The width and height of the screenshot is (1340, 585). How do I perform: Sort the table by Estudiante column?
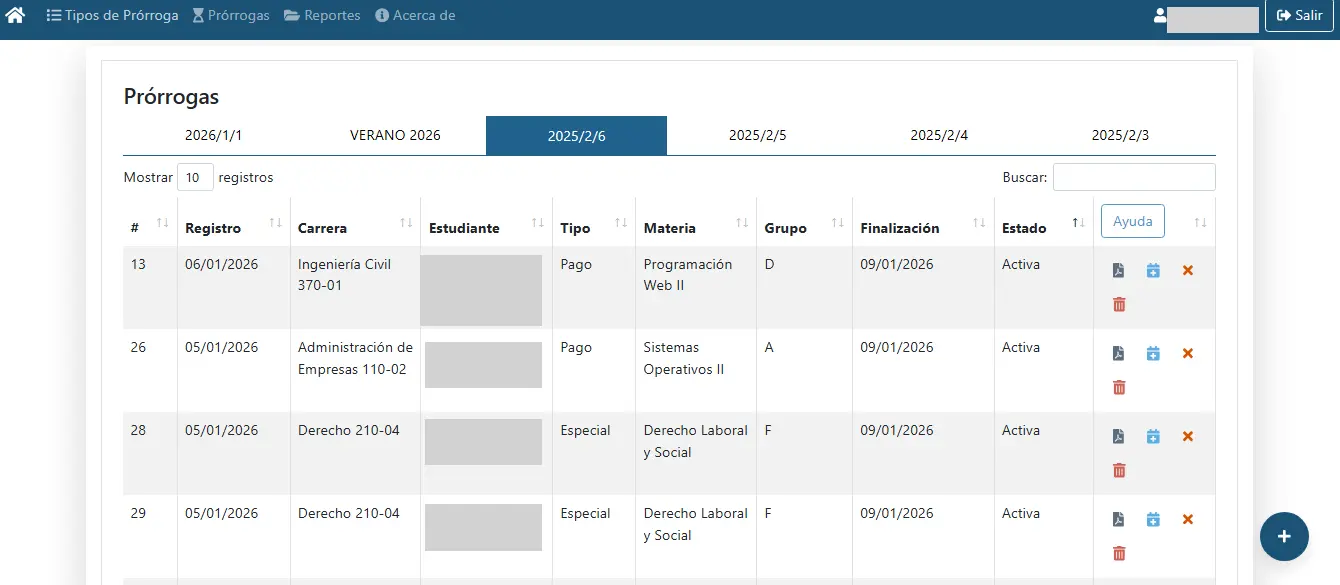486,222
